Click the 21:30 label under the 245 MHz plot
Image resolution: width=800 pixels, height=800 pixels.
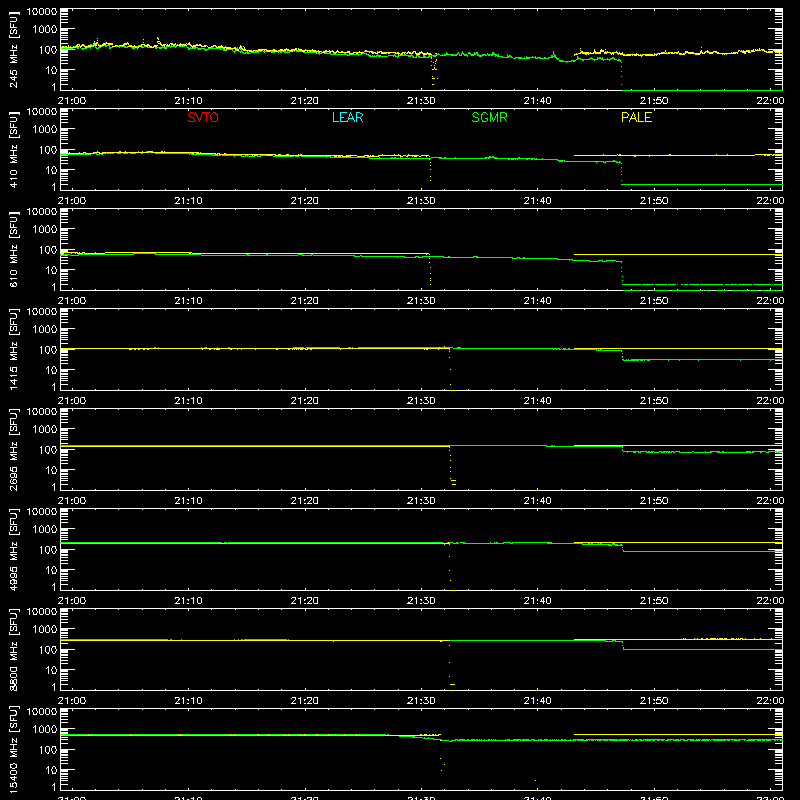pyautogui.click(x=421, y=101)
